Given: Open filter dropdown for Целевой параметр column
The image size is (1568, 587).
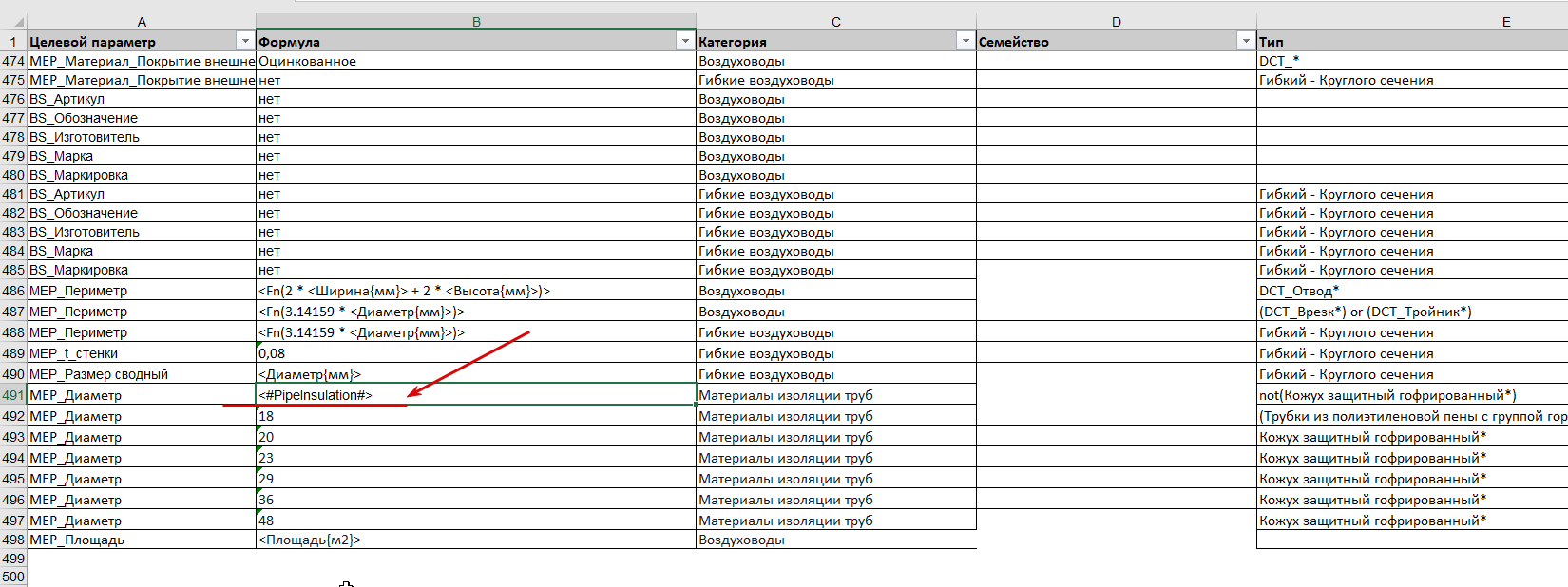Looking at the screenshot, I should pos(245,41).
